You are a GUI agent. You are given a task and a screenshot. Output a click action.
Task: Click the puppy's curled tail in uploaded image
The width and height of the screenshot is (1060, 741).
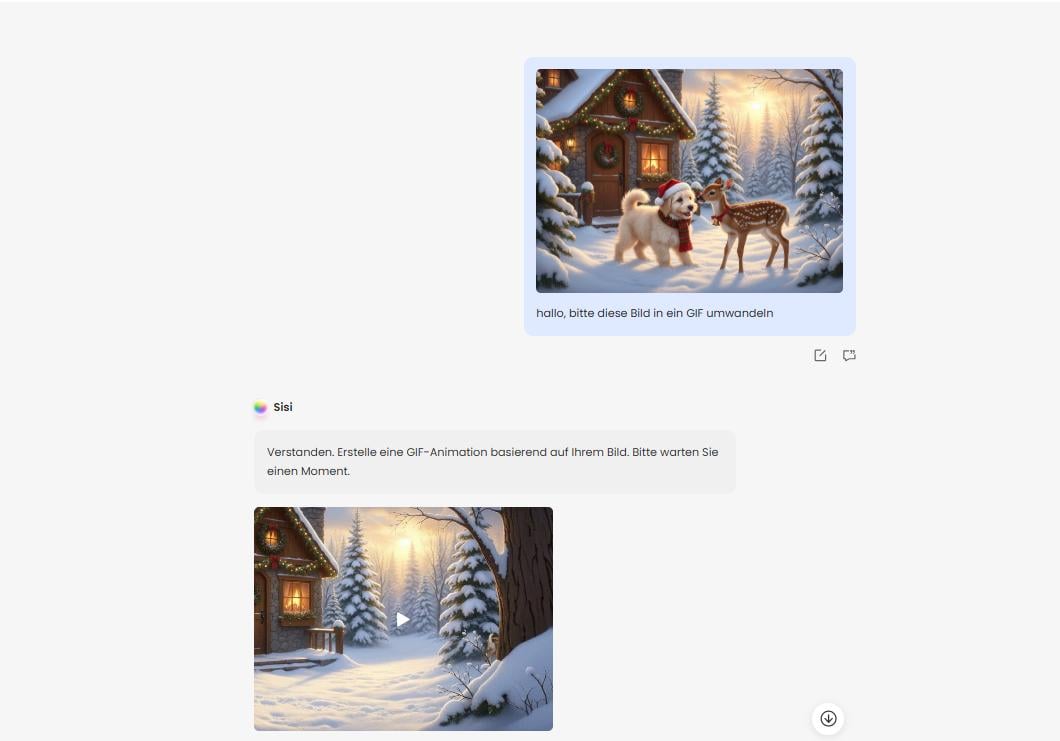click(634, 201)
